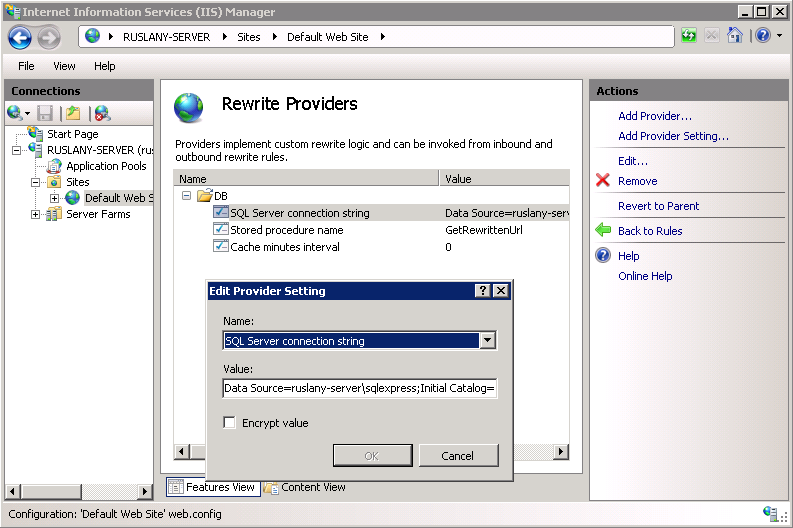Click the red Remove X icon
Viewport: 793px width, 528px height.
pos(602,181)
